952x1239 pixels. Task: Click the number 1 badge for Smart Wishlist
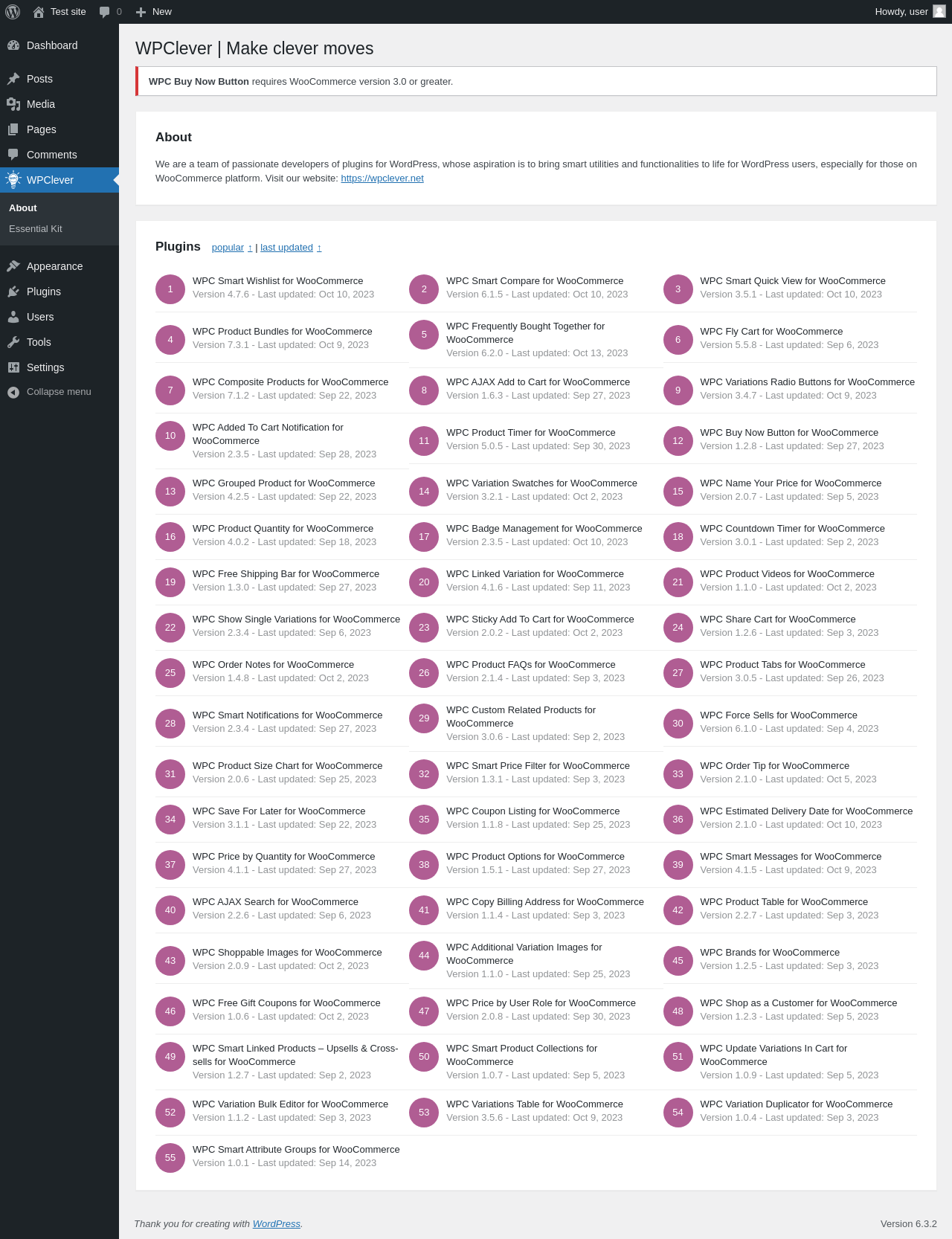(170, 289)
